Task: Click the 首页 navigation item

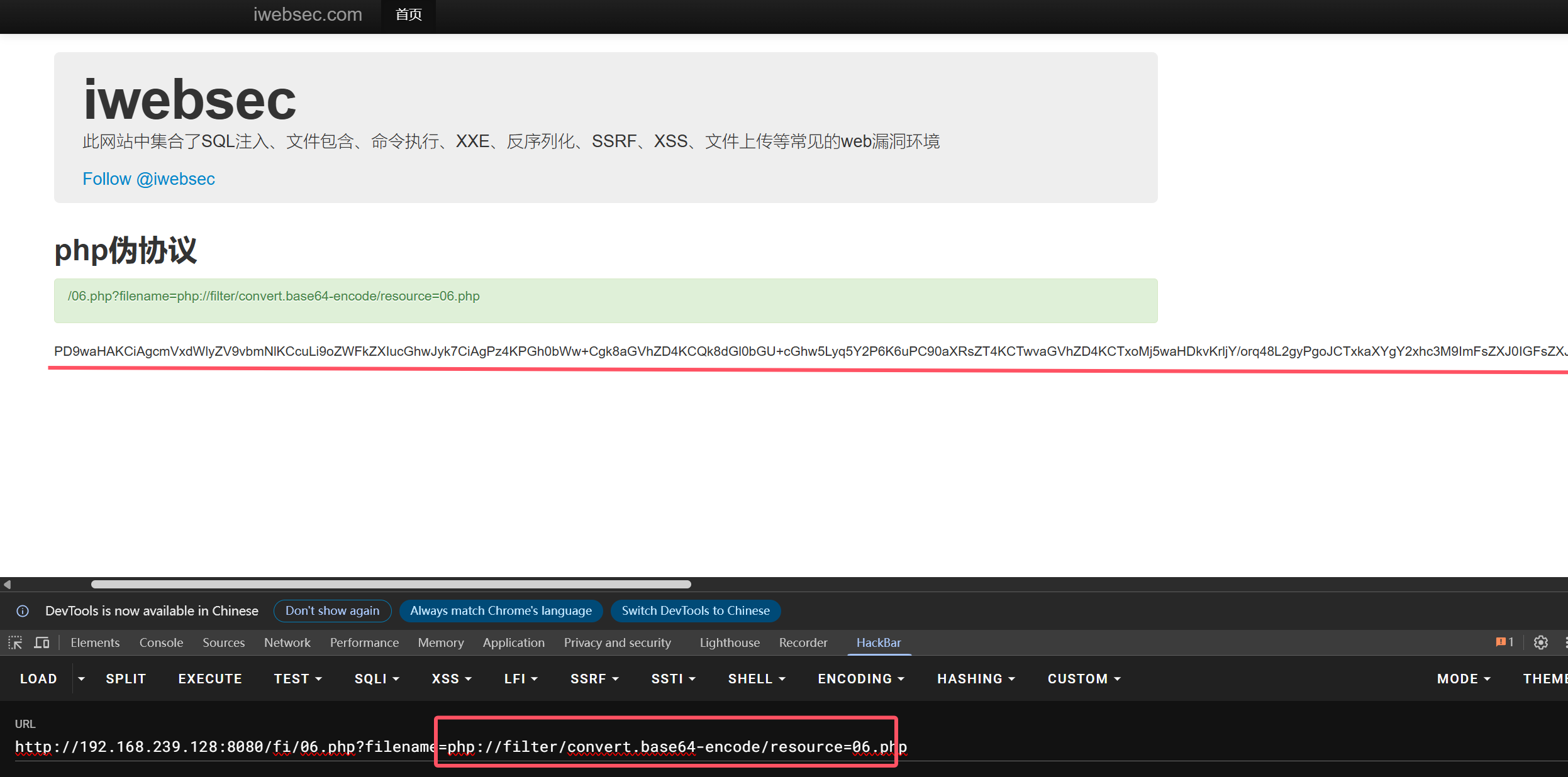Action: [x=408, y=14]
